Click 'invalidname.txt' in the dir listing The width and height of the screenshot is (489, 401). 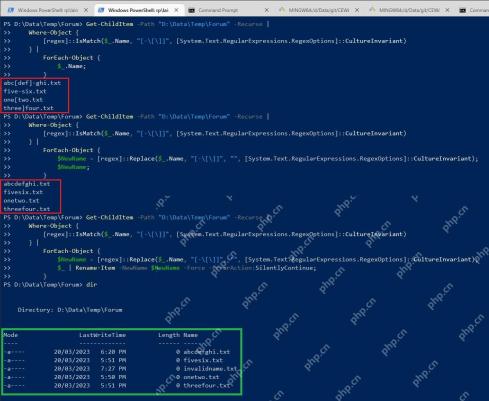pyautogui.click(x=210, y=369)
